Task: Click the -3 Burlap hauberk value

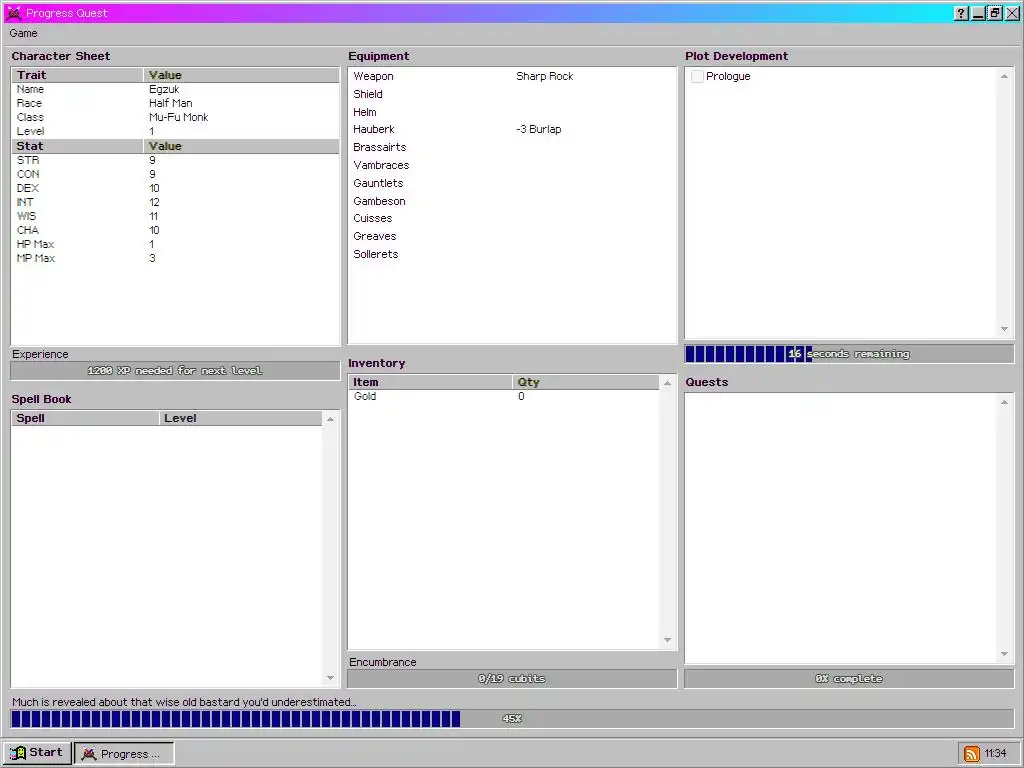Action: tap(539, 129)
